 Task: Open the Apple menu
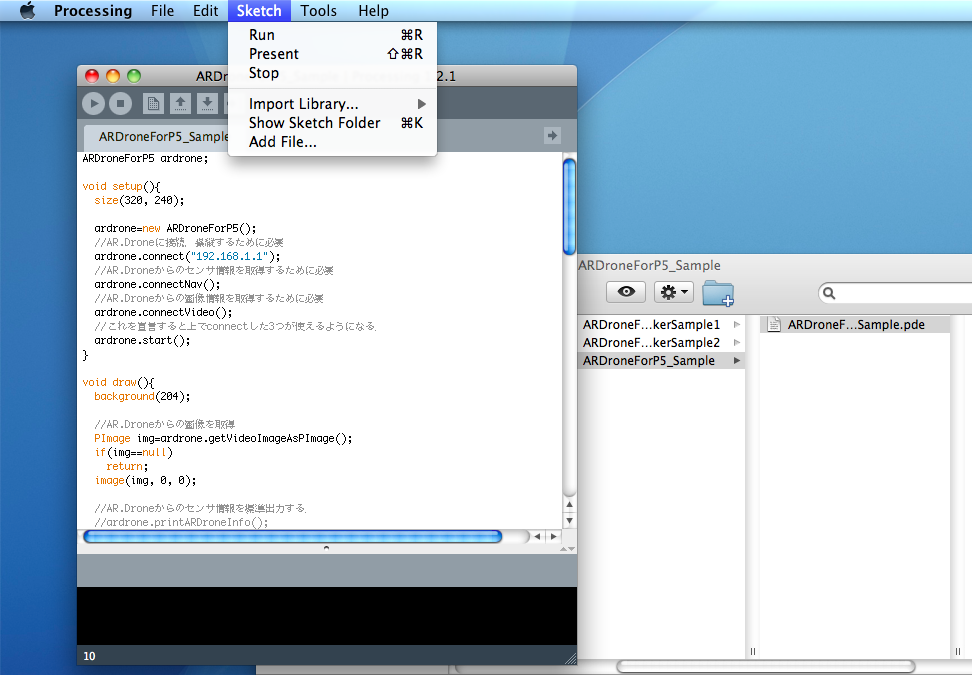click(27, 11)
